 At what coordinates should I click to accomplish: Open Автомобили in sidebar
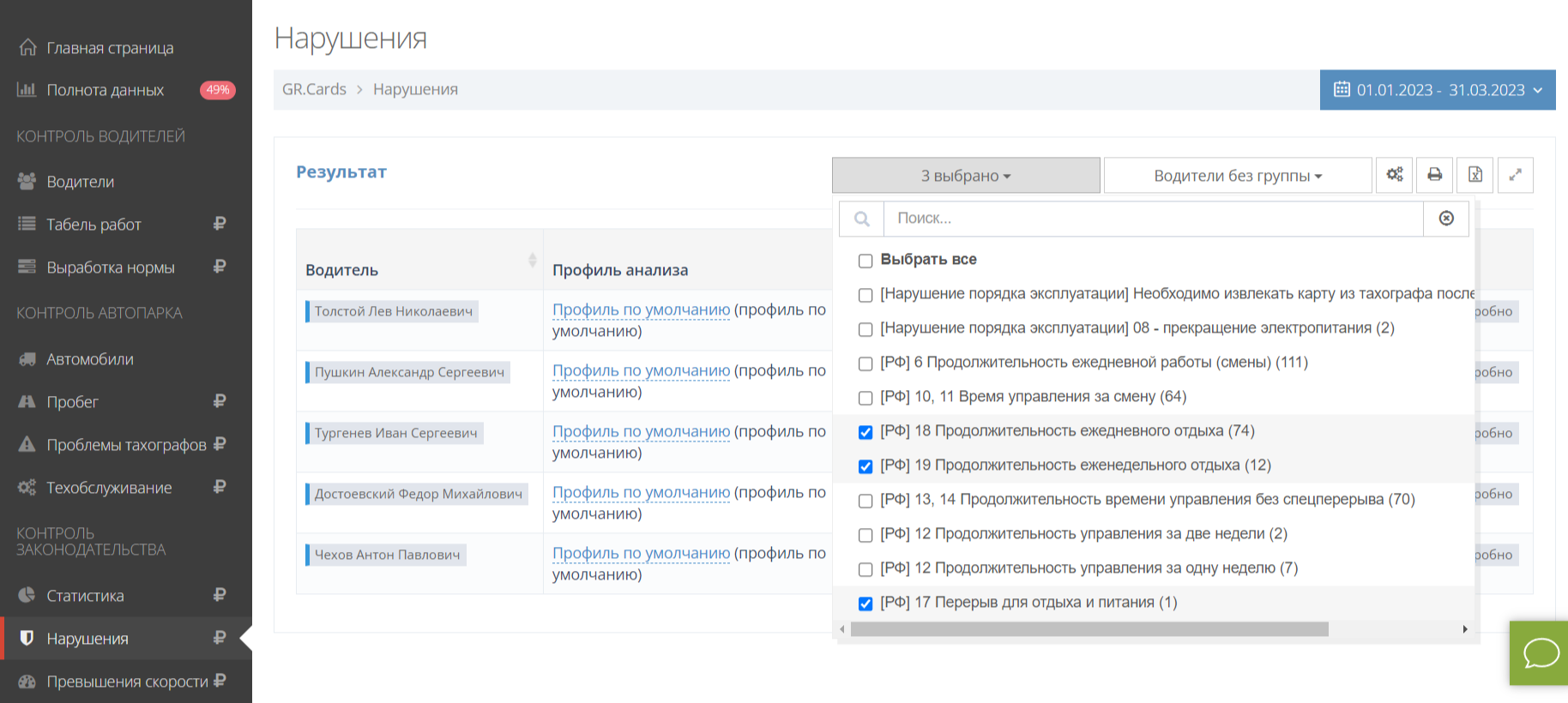(x=90, y=359)
